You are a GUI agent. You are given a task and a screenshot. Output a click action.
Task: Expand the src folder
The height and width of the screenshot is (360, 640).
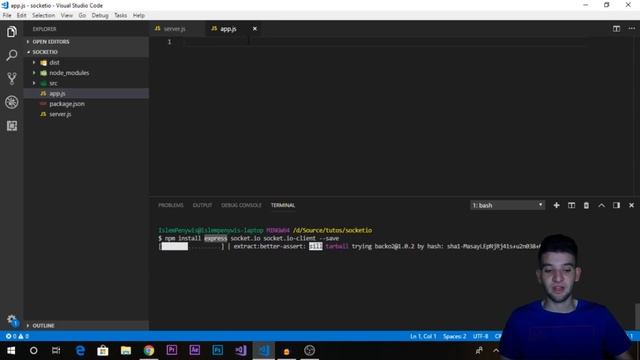tap(87, 83)
